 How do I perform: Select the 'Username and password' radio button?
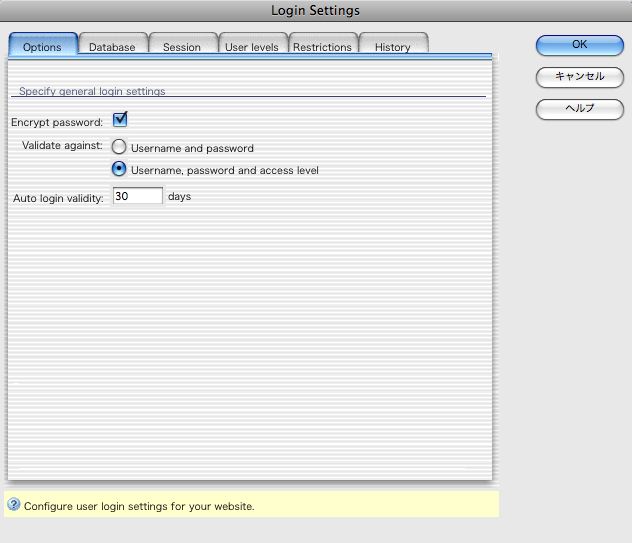[119, 148]
